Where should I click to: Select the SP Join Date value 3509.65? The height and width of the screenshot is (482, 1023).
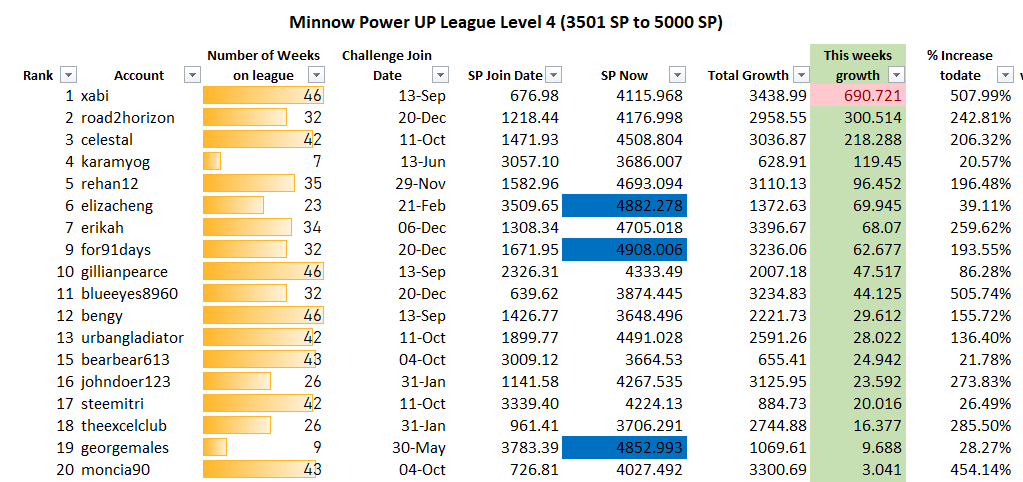(x=532, y=206)
